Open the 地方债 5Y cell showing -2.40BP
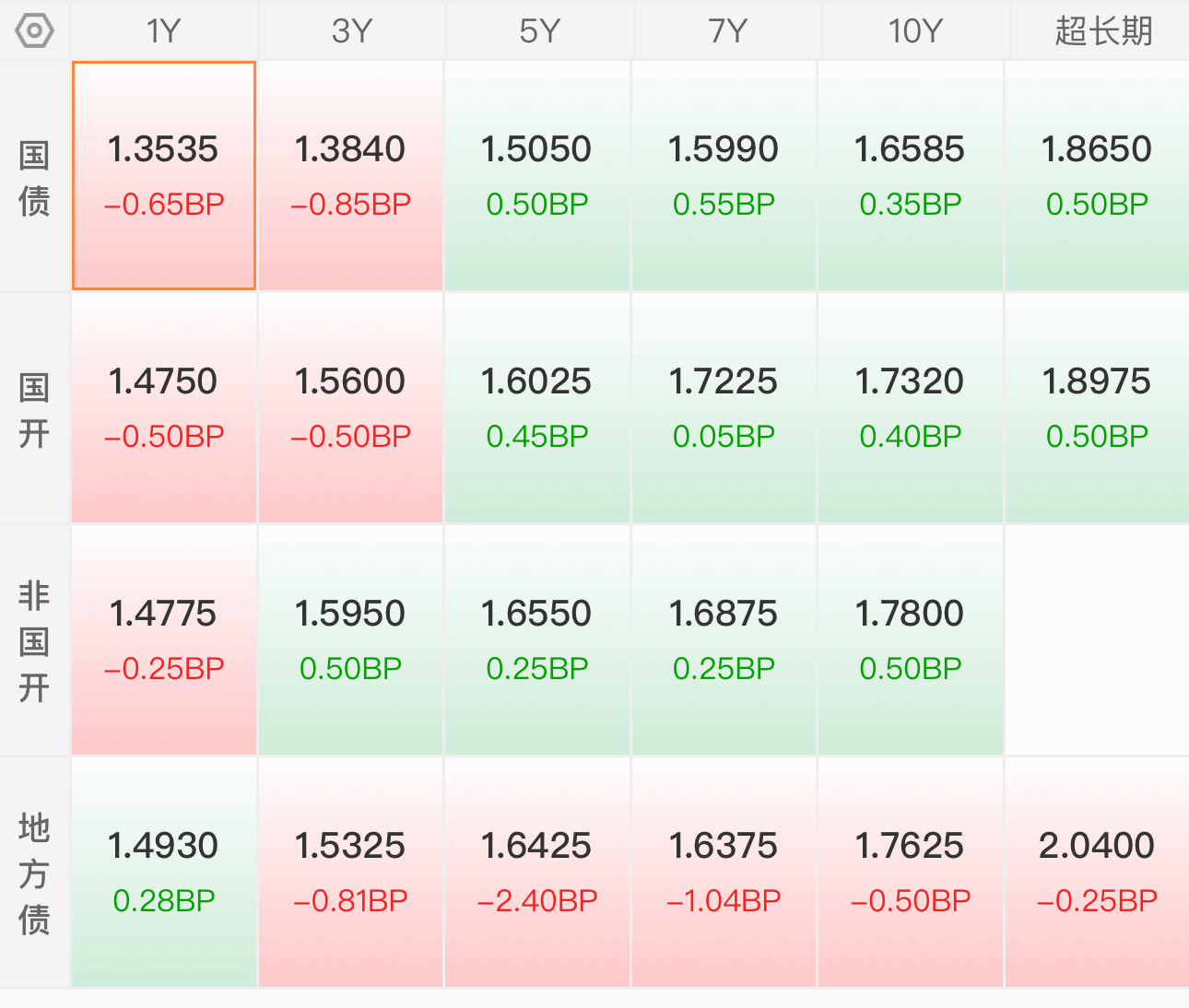The width and height of the screenshot is (1189, 1008). [537, 873]
